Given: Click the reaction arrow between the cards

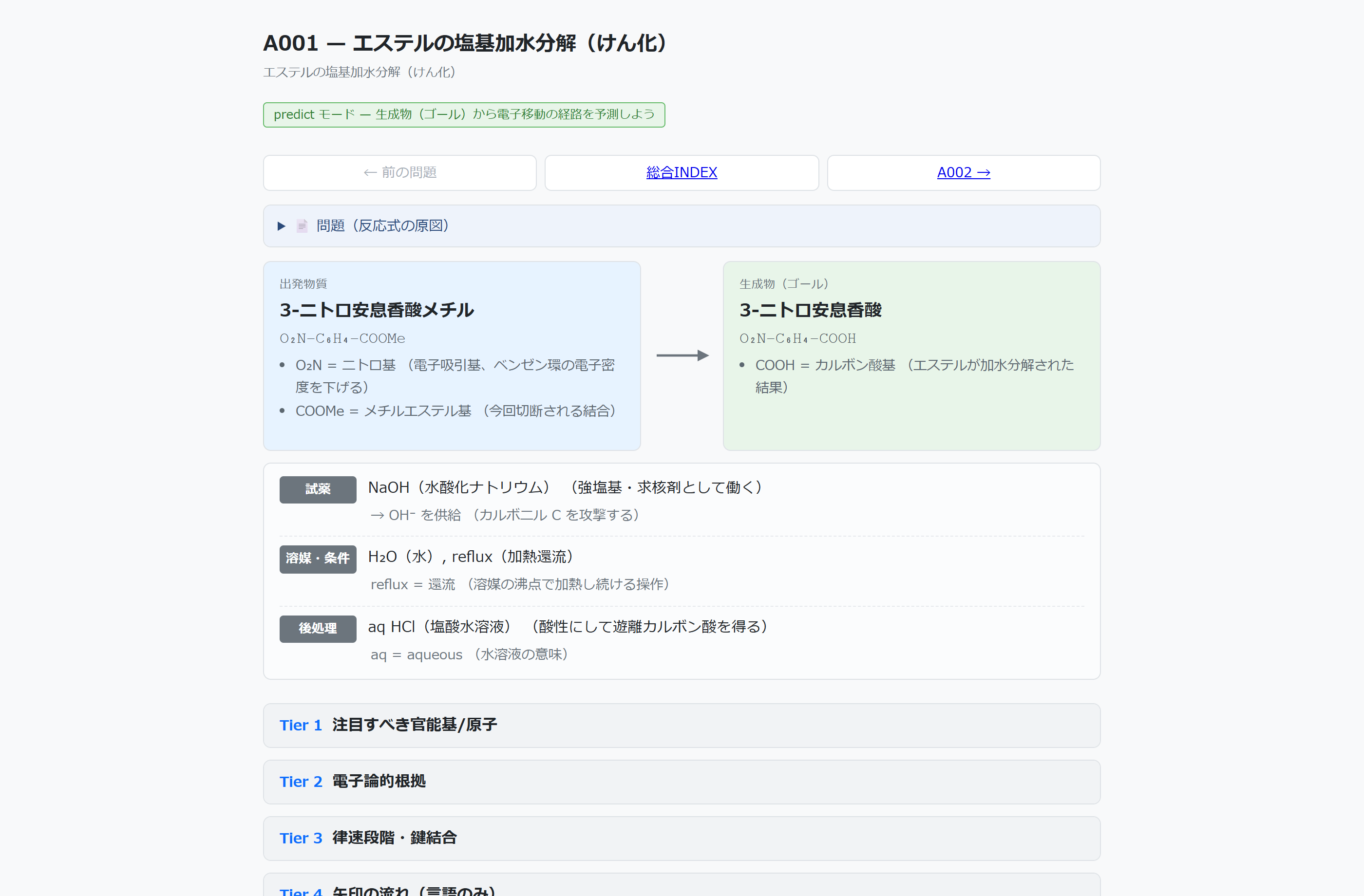Looking at the screenshot, I should pos(682,355).
